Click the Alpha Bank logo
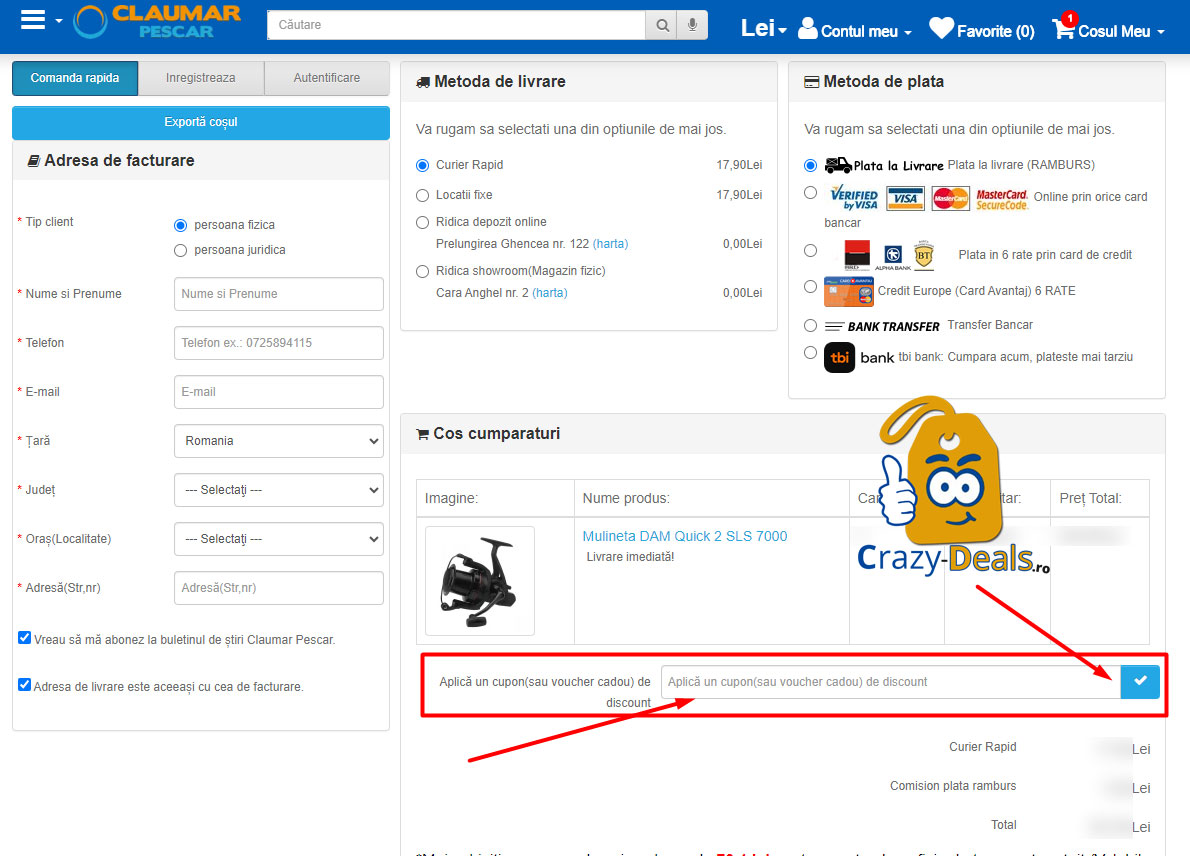This screenshot has height=856, width=1190. 893,256
